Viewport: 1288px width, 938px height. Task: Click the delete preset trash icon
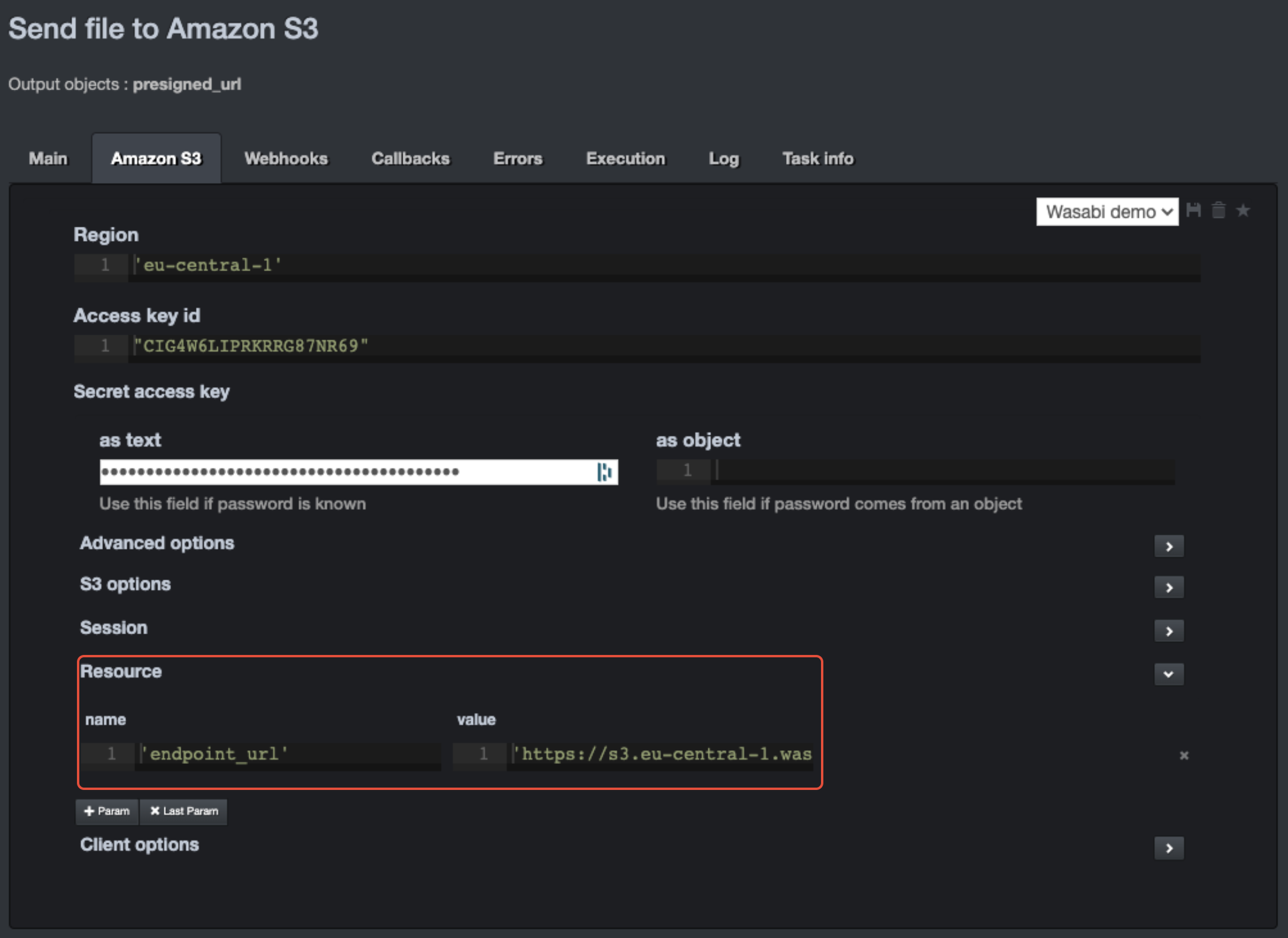[x=1218, y=210]
